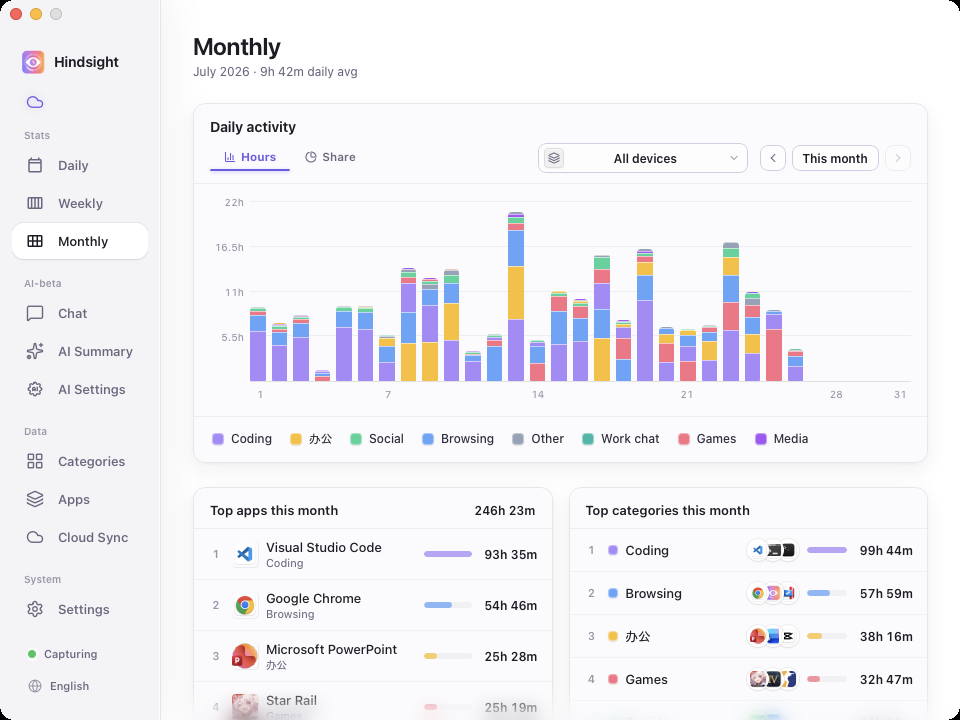Open the Weekly stats view

80,203
